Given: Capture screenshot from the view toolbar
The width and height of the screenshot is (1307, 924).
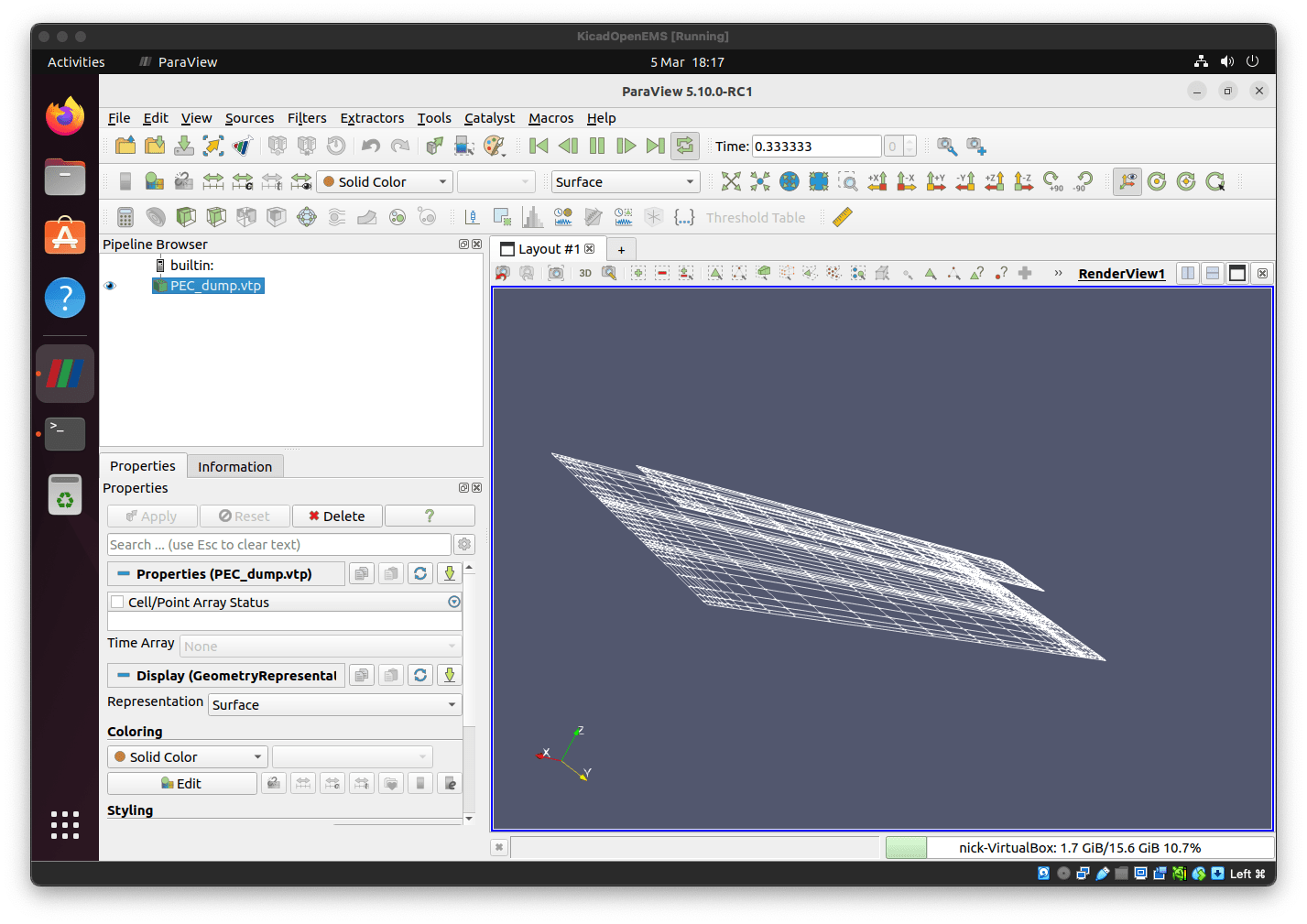Looking at the screenshot, I should coord(556,273).
